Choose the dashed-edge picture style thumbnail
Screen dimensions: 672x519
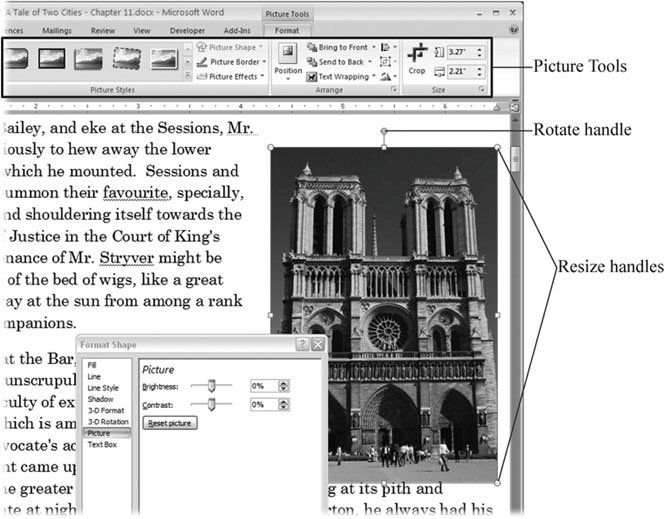(126, 59)
